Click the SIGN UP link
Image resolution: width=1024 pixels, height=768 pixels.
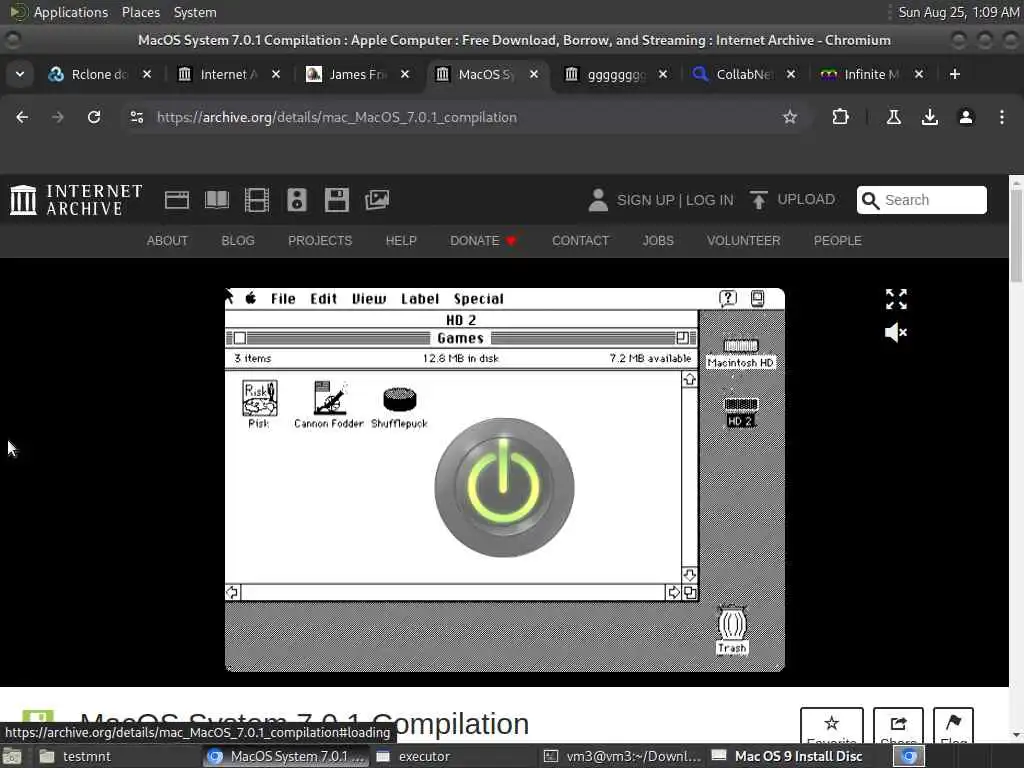click(x=645, y=200)
